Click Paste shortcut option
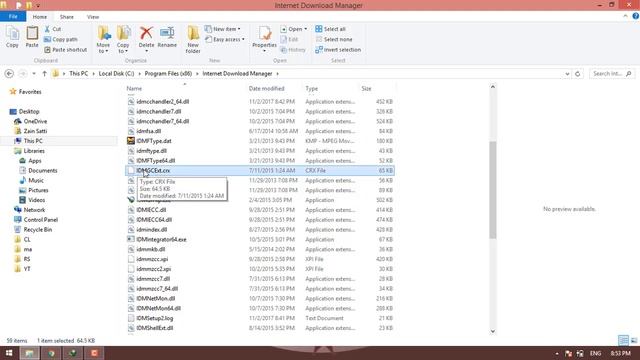Screen dimensions: 640x360 click(66, 49)
